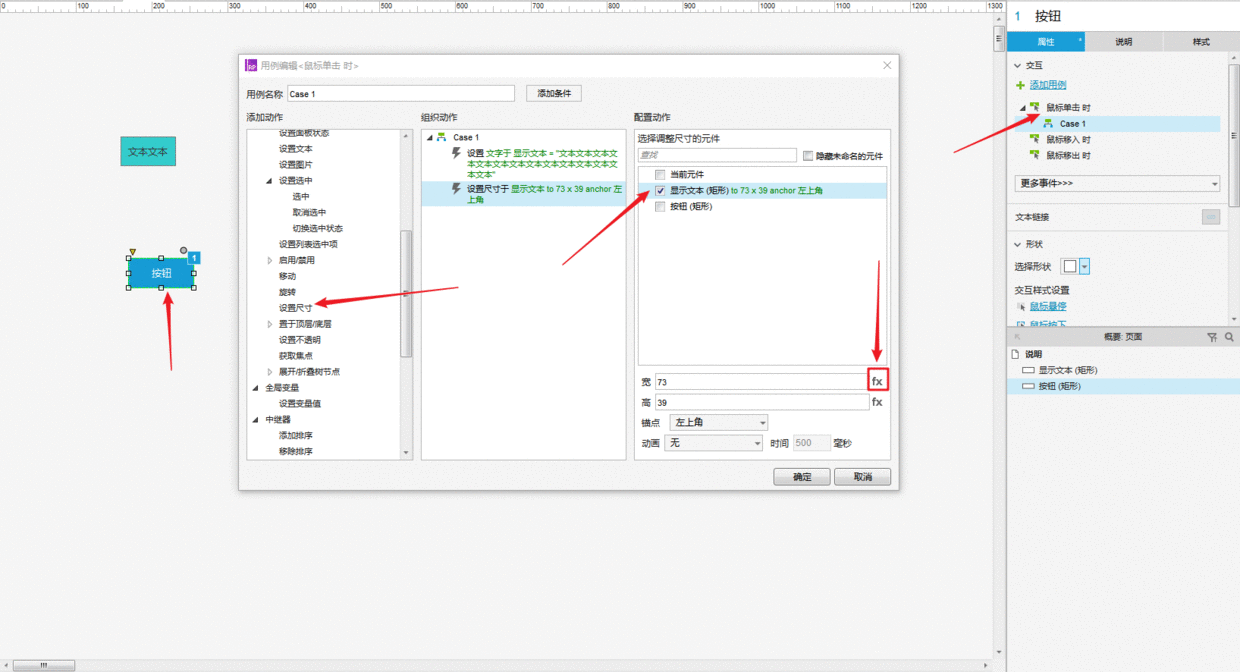Click the search icon in the 概要 outline panel
This screenshot has height=672, width=1240.
(1229, 337)
